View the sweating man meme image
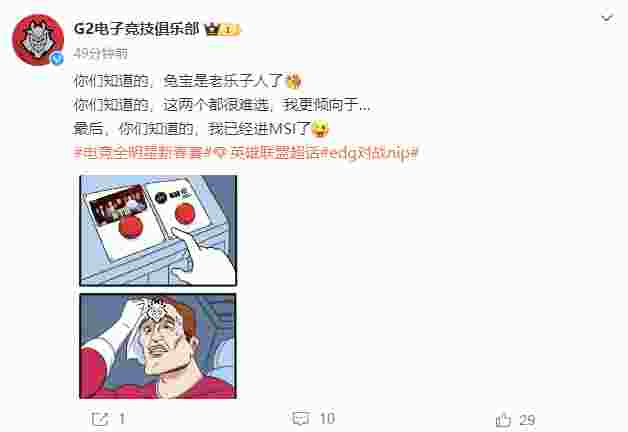 (158, 346)
